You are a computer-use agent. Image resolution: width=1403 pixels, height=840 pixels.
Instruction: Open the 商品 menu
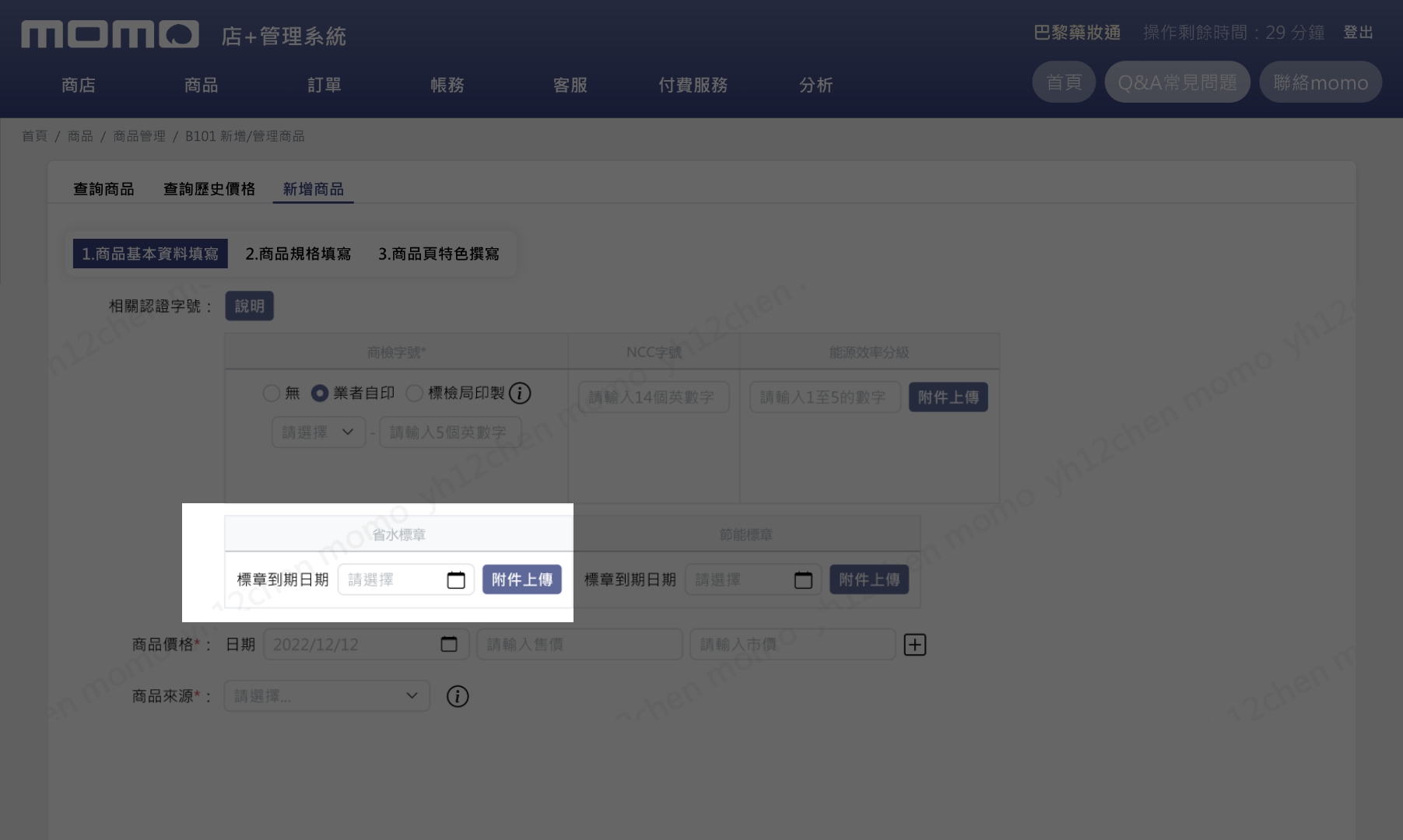point(202,85)
